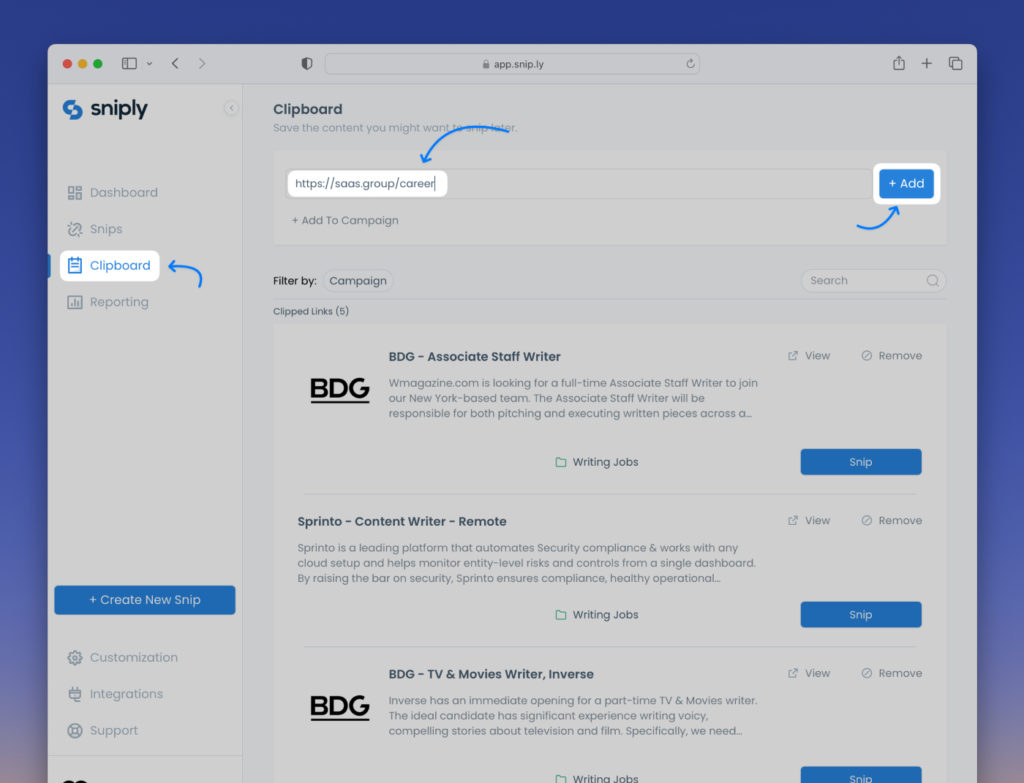Viewport: 1024px width, 783px height.
Task: Click the Integrations plug icon
Action: tap(74, 694)
